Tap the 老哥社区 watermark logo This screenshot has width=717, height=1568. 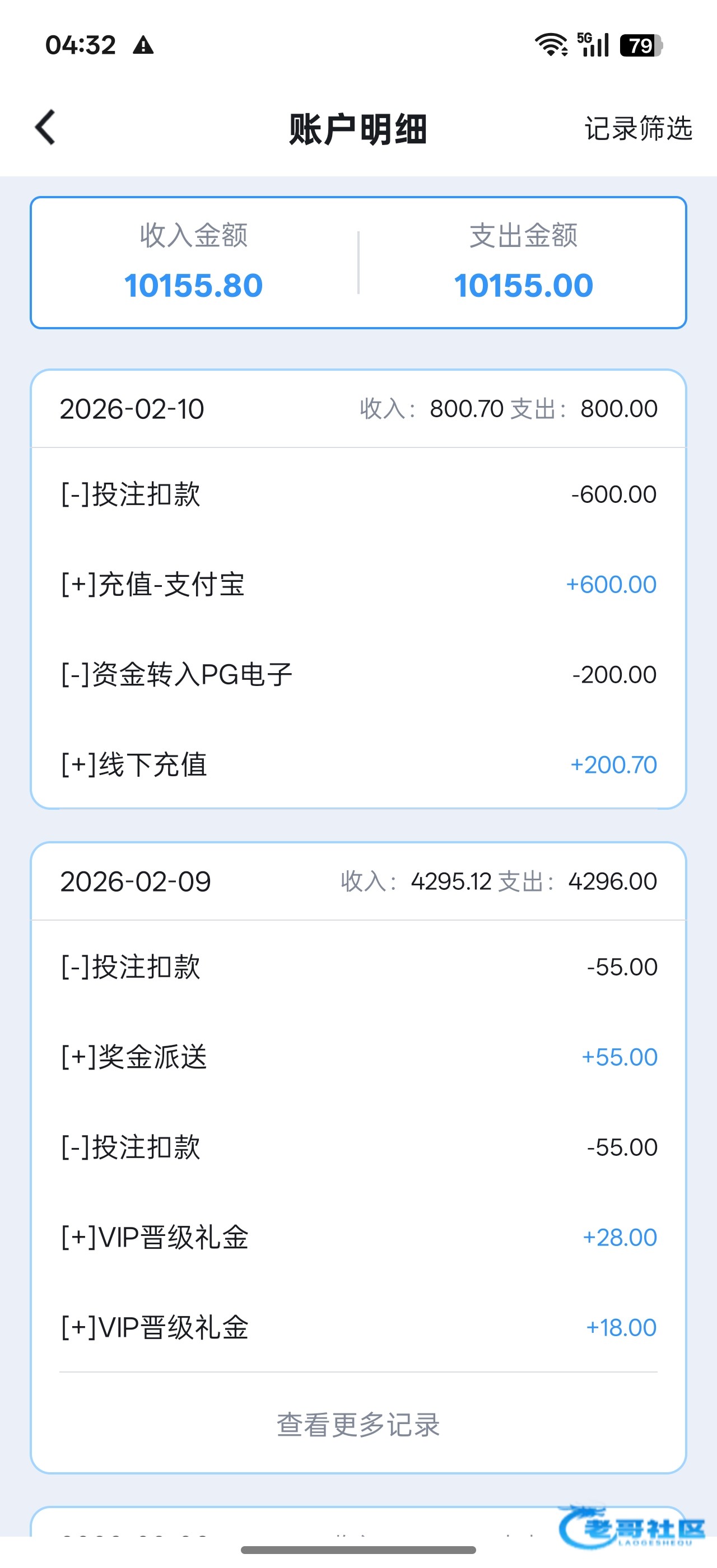click(633, 1527)
